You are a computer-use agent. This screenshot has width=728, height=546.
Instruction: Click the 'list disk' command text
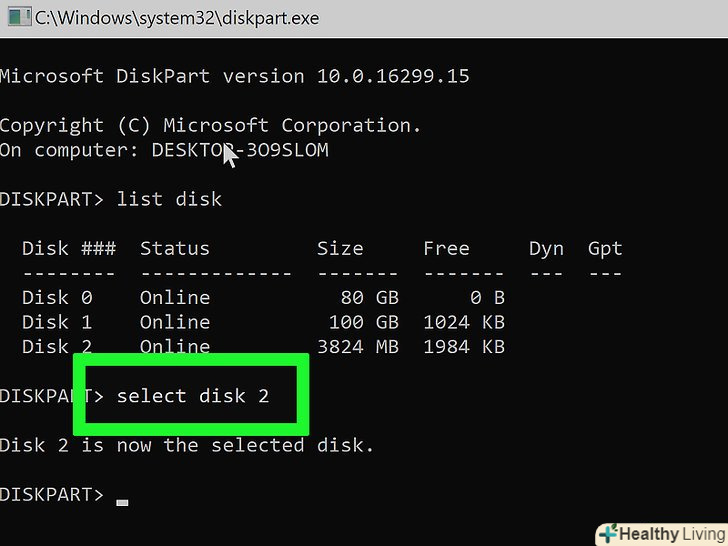coord(169,199)
